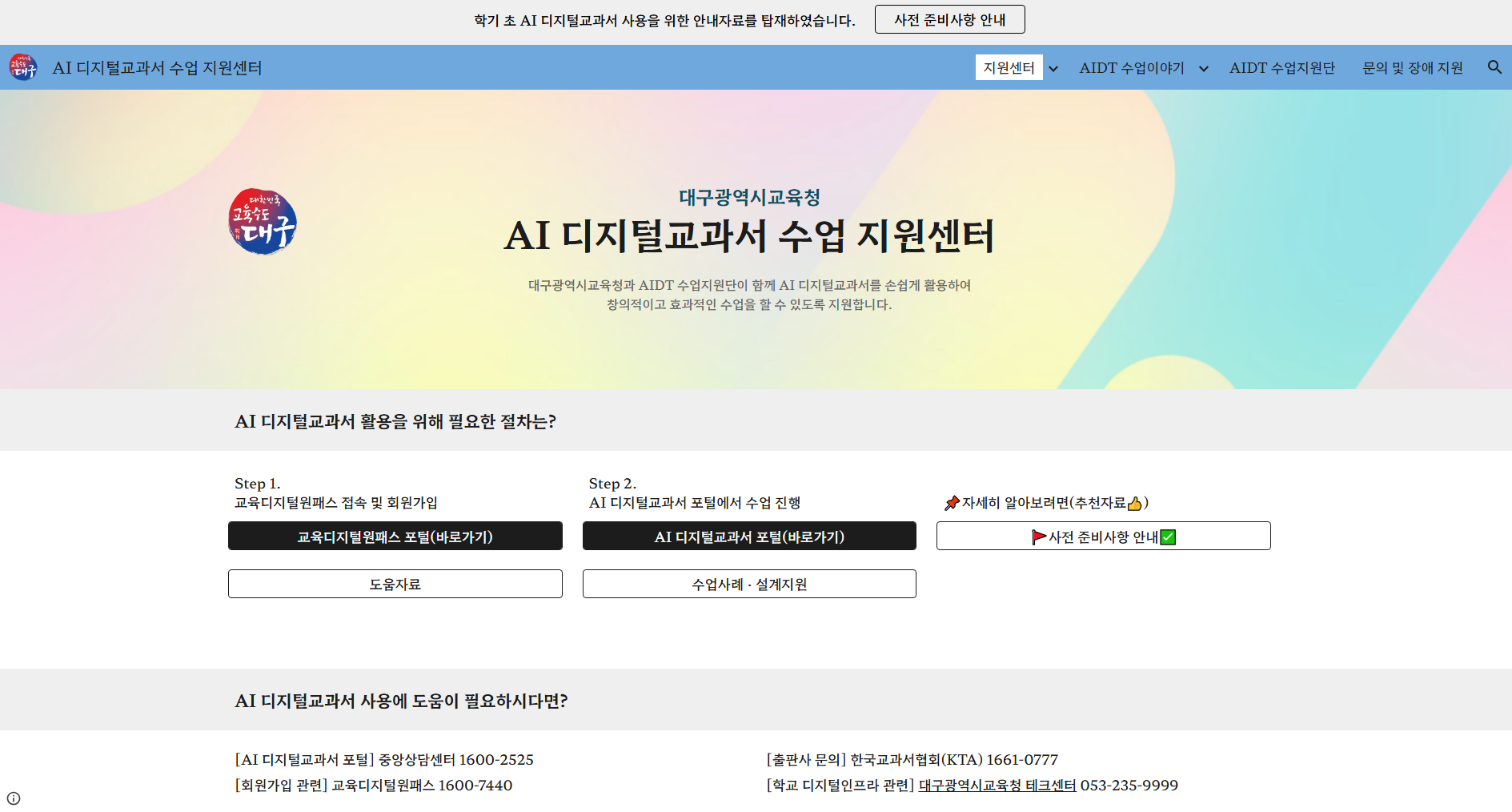Click the AI 디지털교과서 수업 지원센터 site title
The width and height of the screenshot is (1512, 812).
pyautogui.click(x=156, y=67)
